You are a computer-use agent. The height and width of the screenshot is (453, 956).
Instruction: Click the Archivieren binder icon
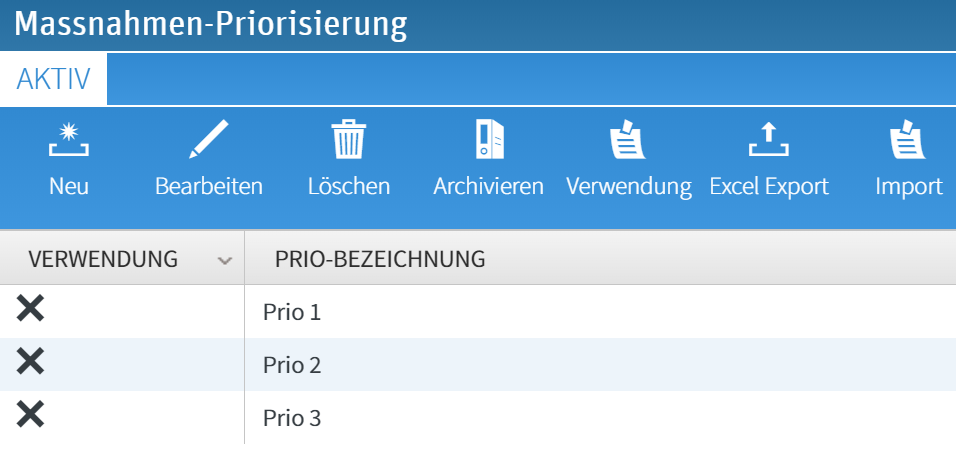click(x=489, y=140)
